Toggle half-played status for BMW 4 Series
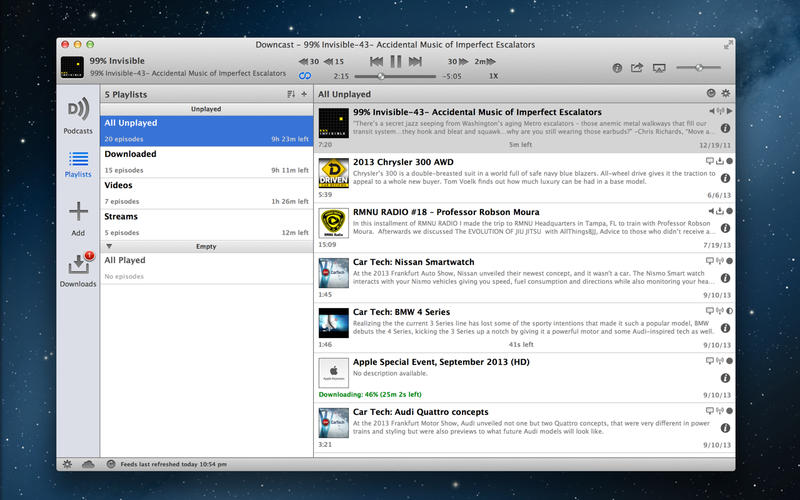This screenshot has height=500, width=800. 730,311
